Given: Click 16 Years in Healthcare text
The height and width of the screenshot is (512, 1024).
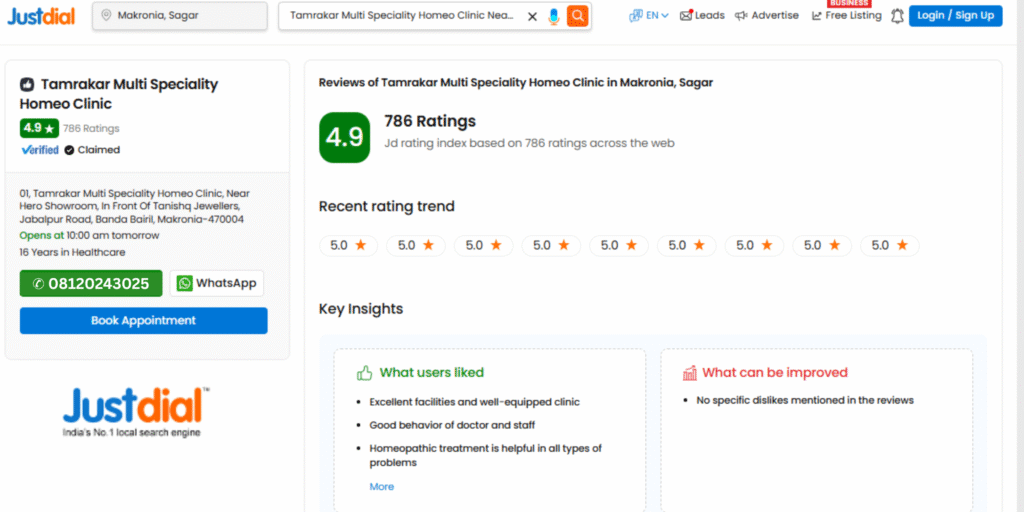Looking at the screenshot, I should click(x=72, y=252).
